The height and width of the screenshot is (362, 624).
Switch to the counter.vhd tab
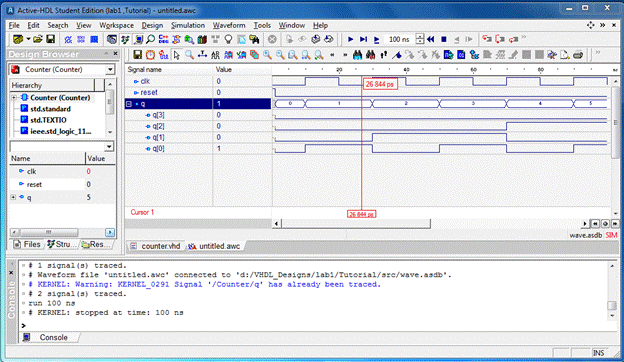pos(156,246)
